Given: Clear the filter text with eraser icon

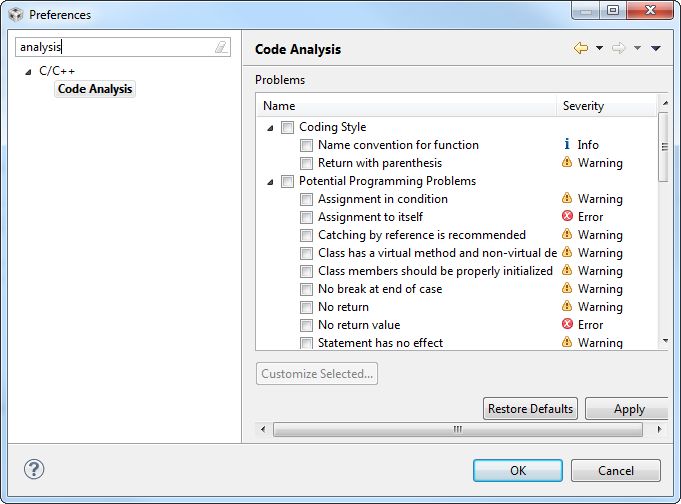Looking at the screenshot, I should pyautogui.click(x=220, y=47).
